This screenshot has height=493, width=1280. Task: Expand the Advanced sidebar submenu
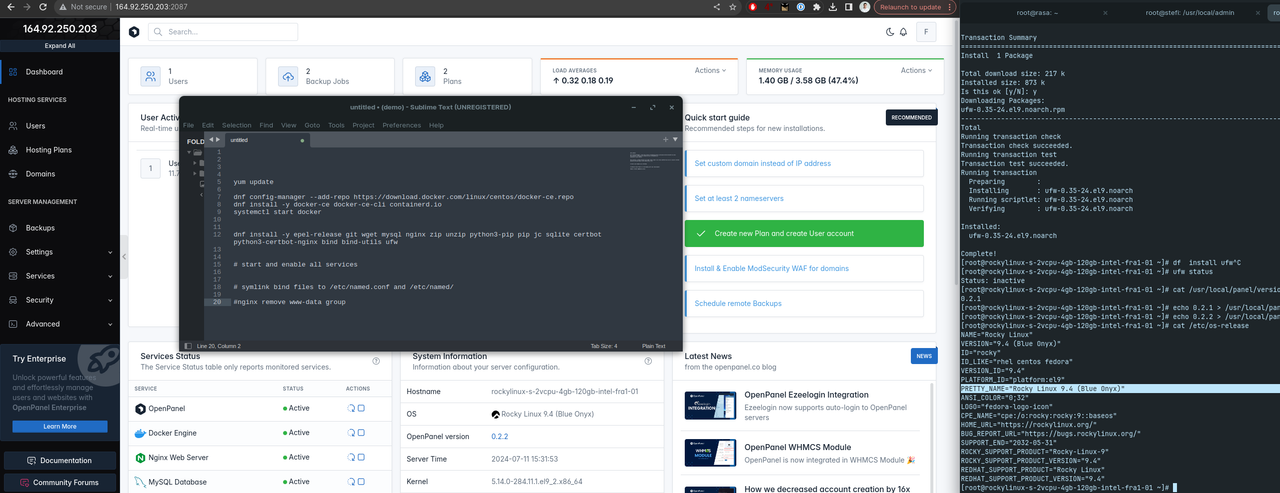(x=60, y=324)
